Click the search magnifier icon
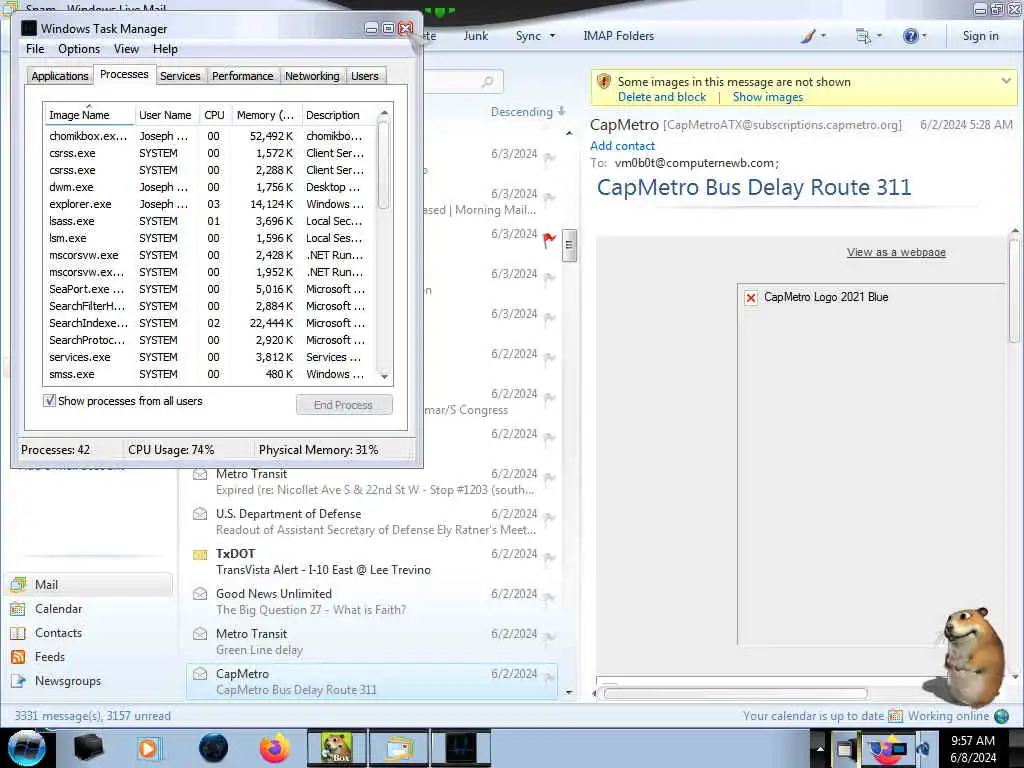 coord(487,82)
